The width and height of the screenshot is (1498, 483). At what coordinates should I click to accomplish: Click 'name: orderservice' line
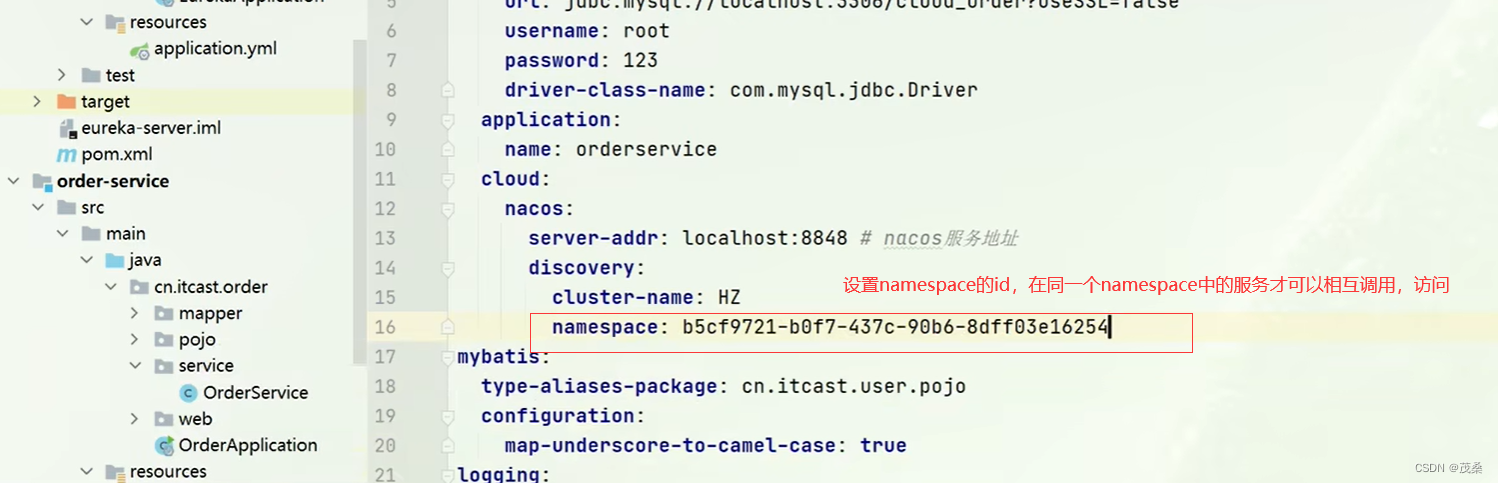[x=610, y=149]
